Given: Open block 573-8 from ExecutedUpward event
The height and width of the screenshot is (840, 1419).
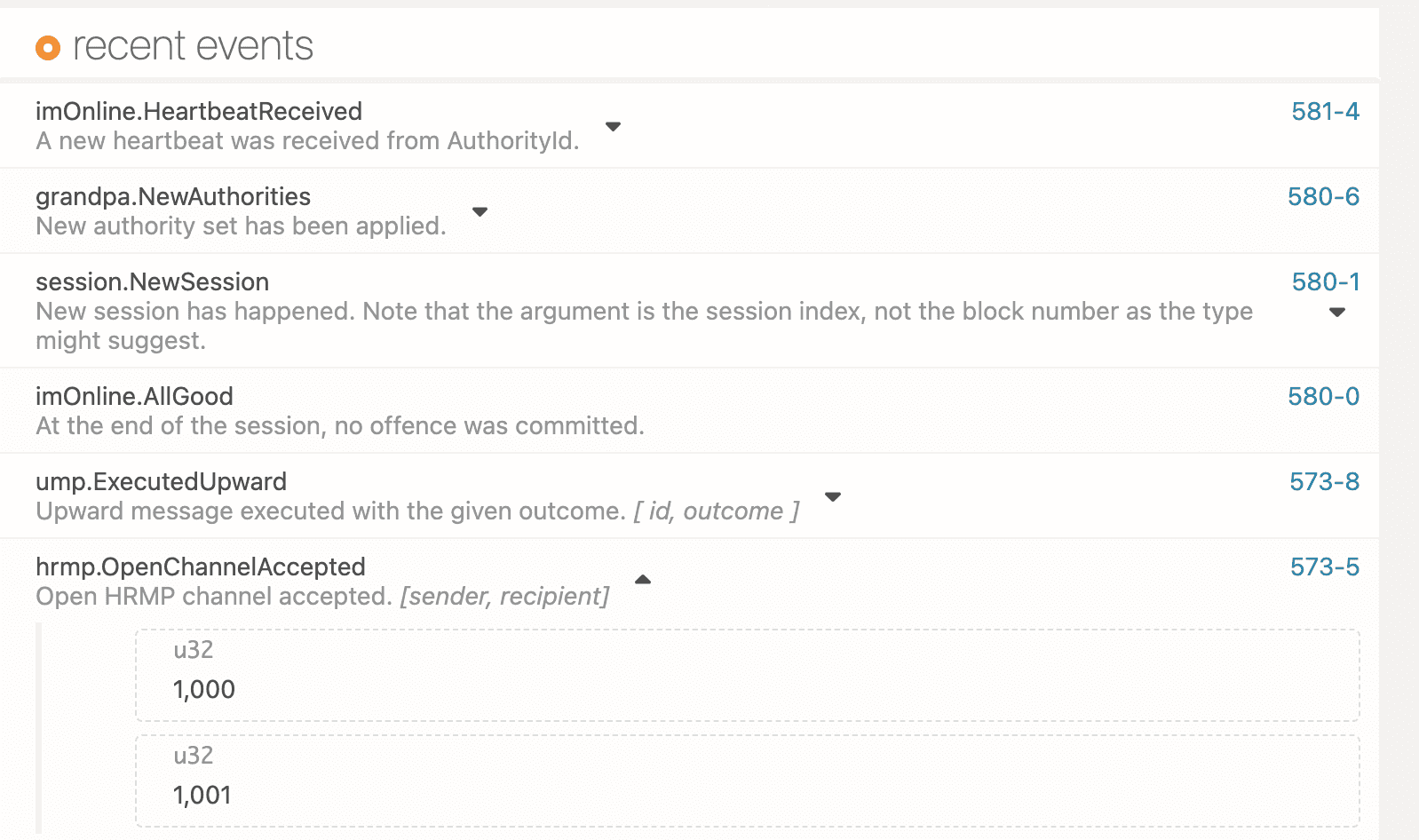Looking at the screenshot, I should tap(1324, 481).
